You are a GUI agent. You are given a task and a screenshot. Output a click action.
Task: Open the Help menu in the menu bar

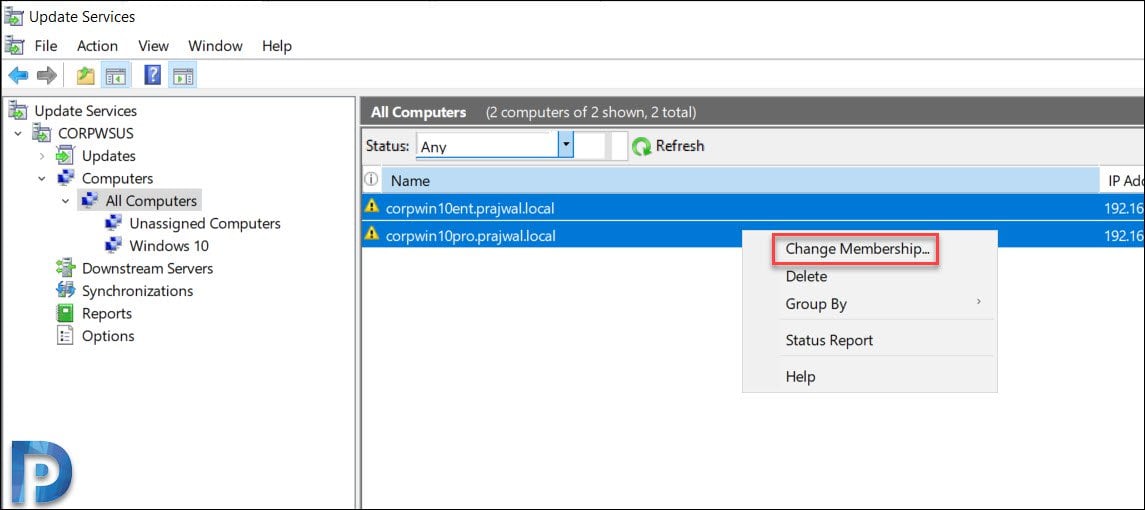(277, 46)
